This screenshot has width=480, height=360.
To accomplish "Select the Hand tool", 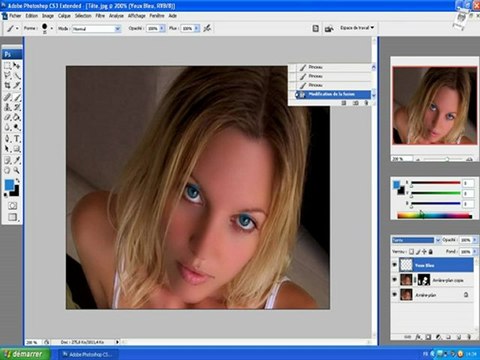I will (x=7, y=170).
